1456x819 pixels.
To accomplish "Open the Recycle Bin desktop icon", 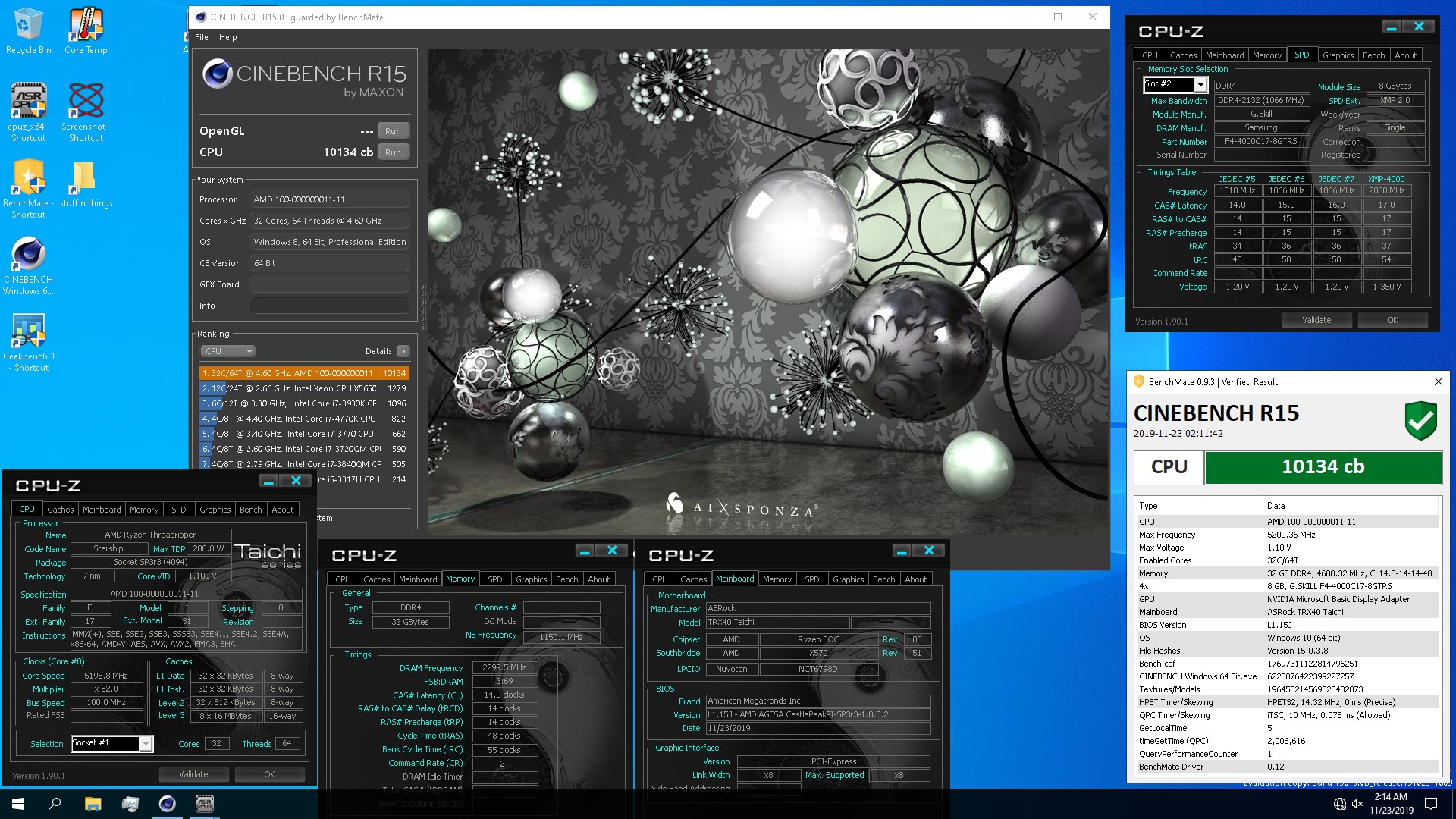I will [x=28, y=31].
